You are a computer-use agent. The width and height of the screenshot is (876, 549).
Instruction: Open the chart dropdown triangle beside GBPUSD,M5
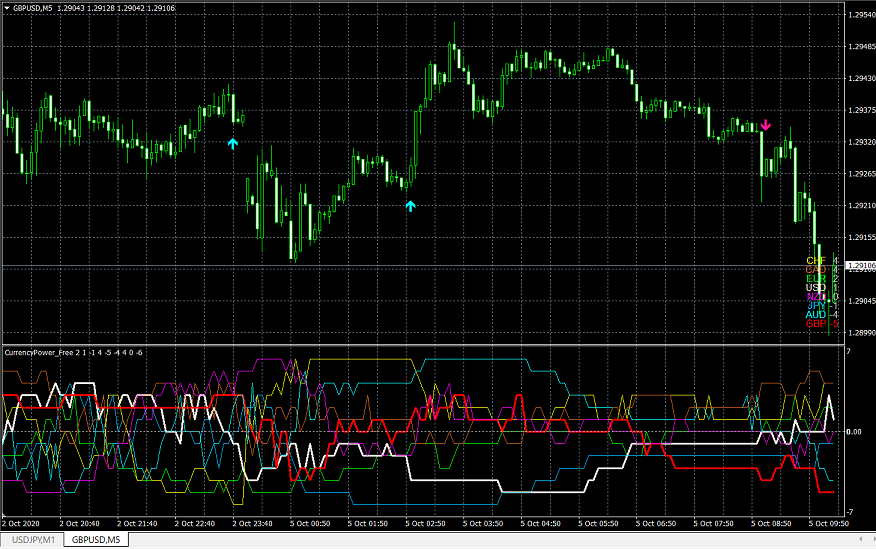pyautogui.click(x=7, y=8)
